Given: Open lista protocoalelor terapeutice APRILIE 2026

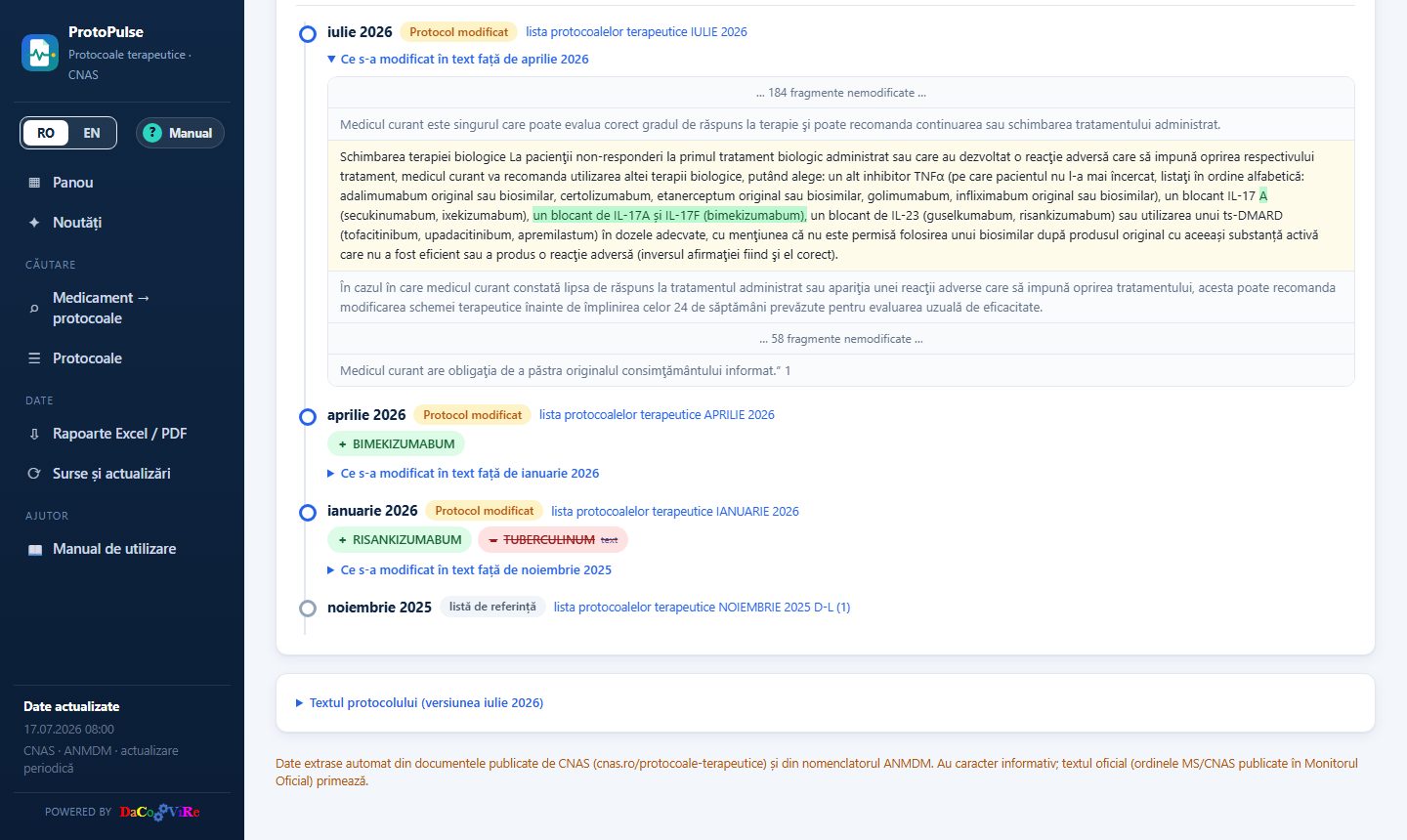Looking at the screenshot, I should point(657,415).
